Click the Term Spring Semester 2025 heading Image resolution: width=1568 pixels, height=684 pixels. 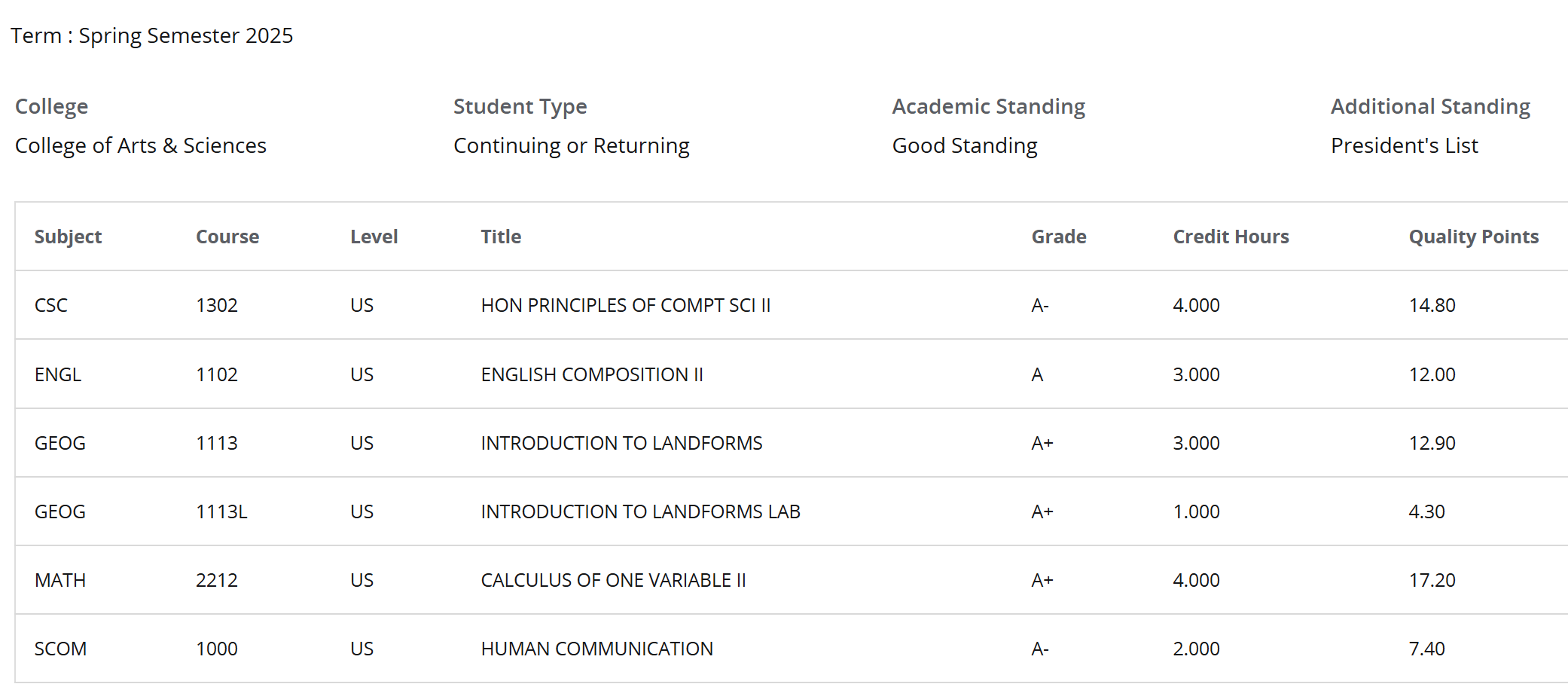coord(151,35)
